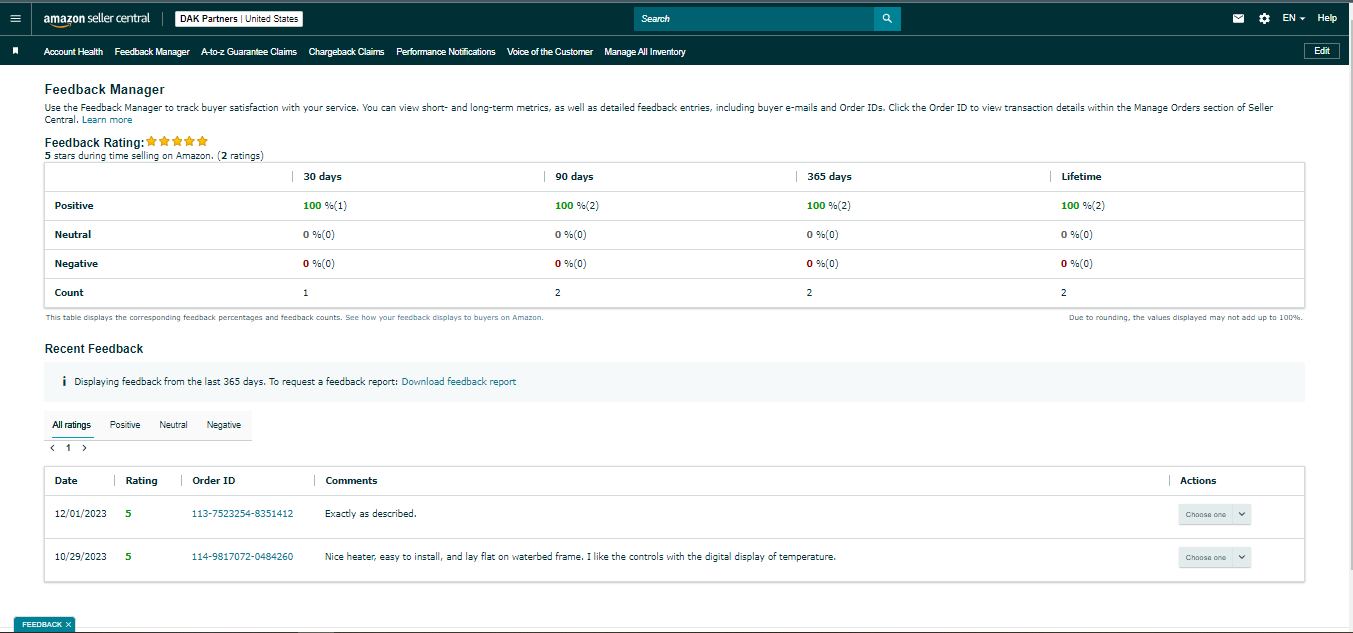The height and width of the screenshot is (633, 1353).
Task: Go to previous feedback page arrow
Action: click(x=52, y=448)
